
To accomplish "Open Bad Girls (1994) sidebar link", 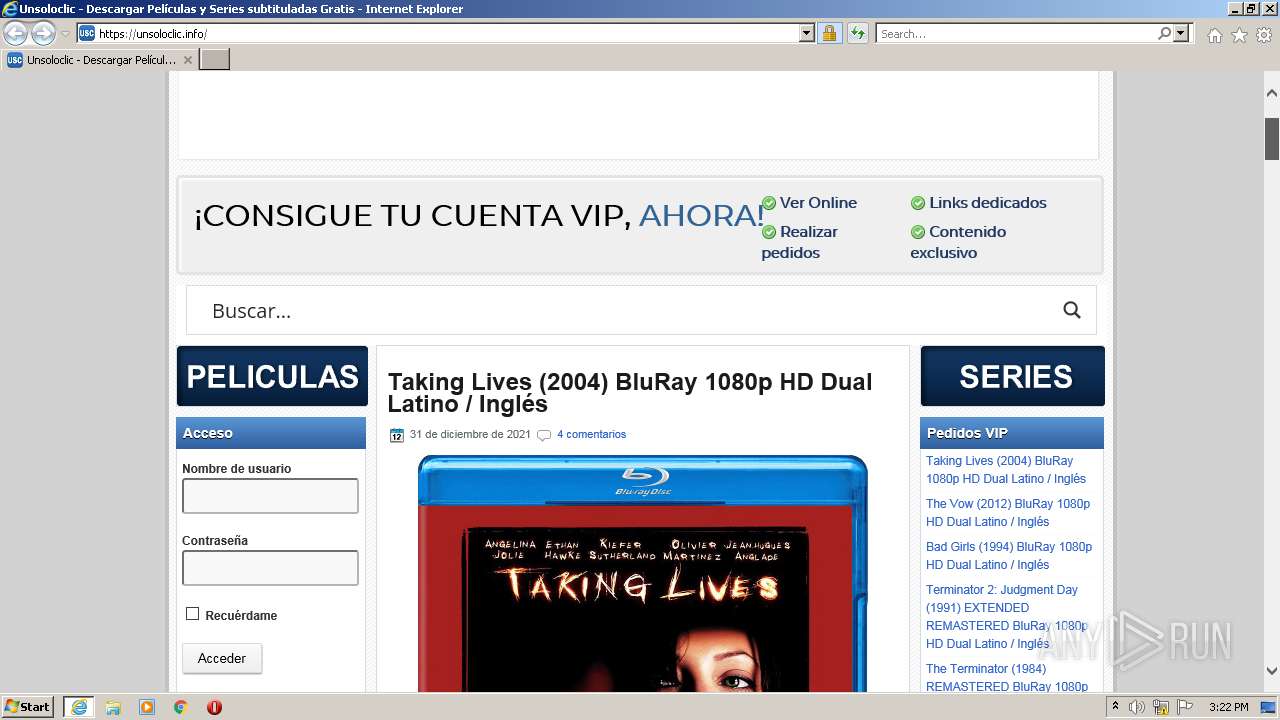I will click(x=1009, y=556).
